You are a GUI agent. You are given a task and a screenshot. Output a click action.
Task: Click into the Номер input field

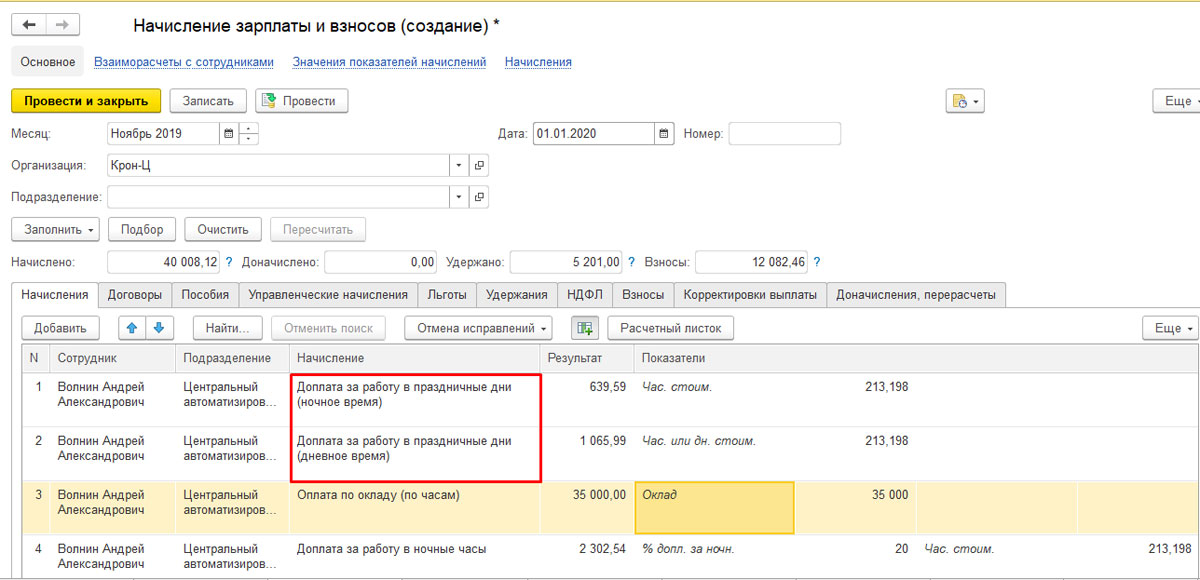[x=784, y=133]
